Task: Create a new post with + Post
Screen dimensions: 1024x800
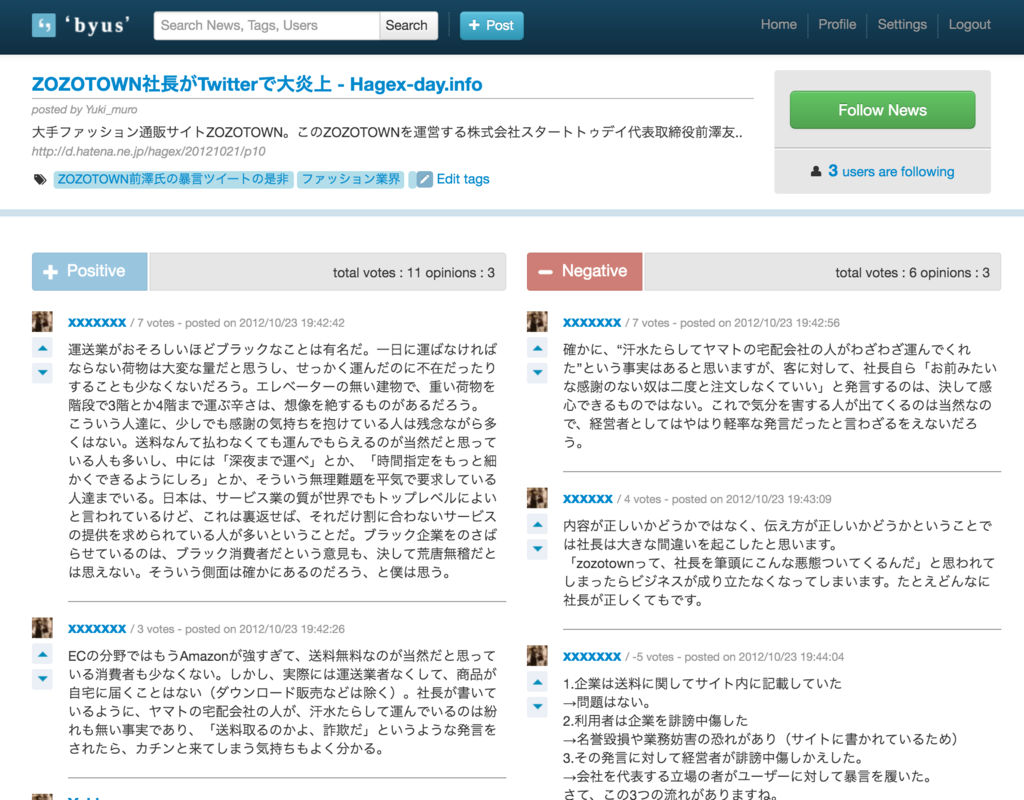Action: pyautogui.click(x=492, y=25)
